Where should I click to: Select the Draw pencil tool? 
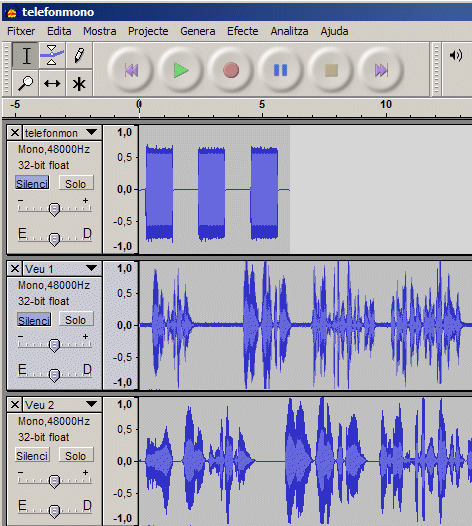click(79, 56)
